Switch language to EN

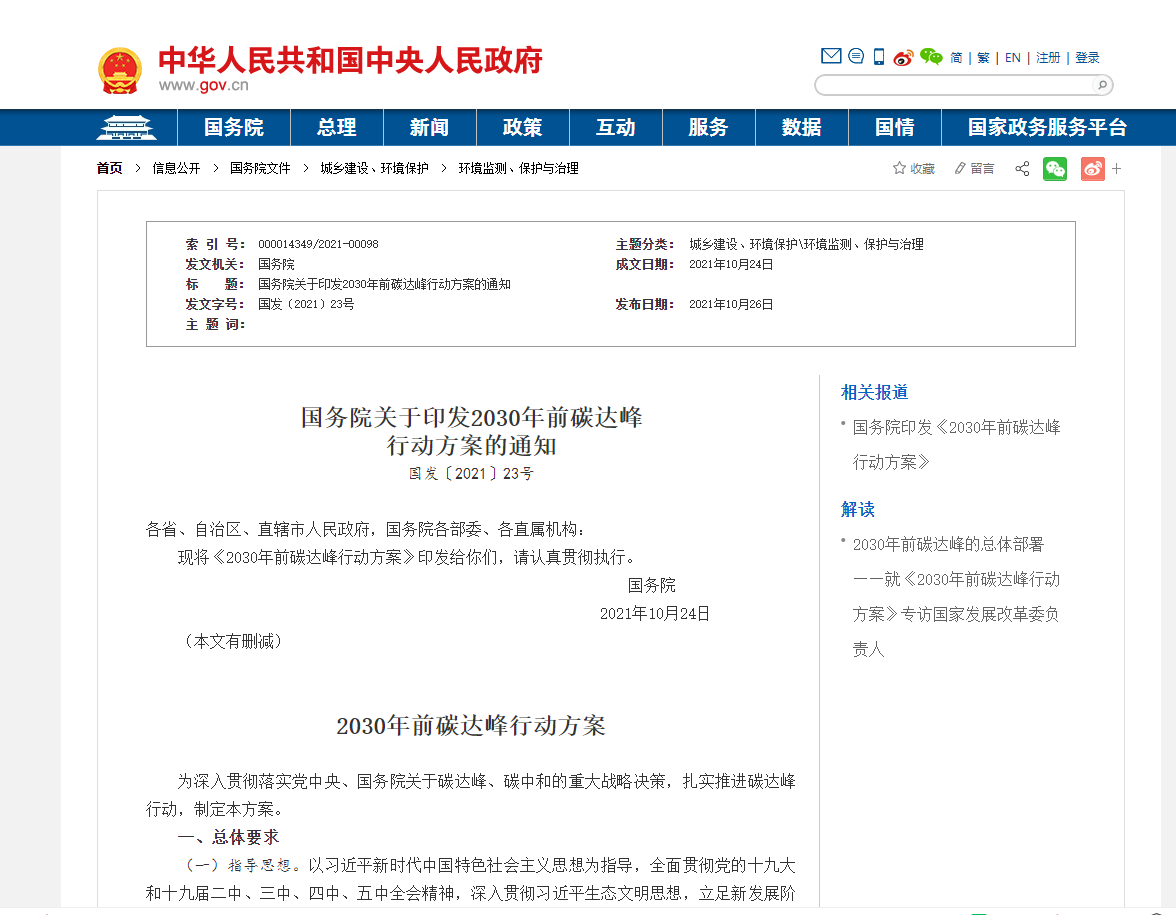click(1013, 58)
